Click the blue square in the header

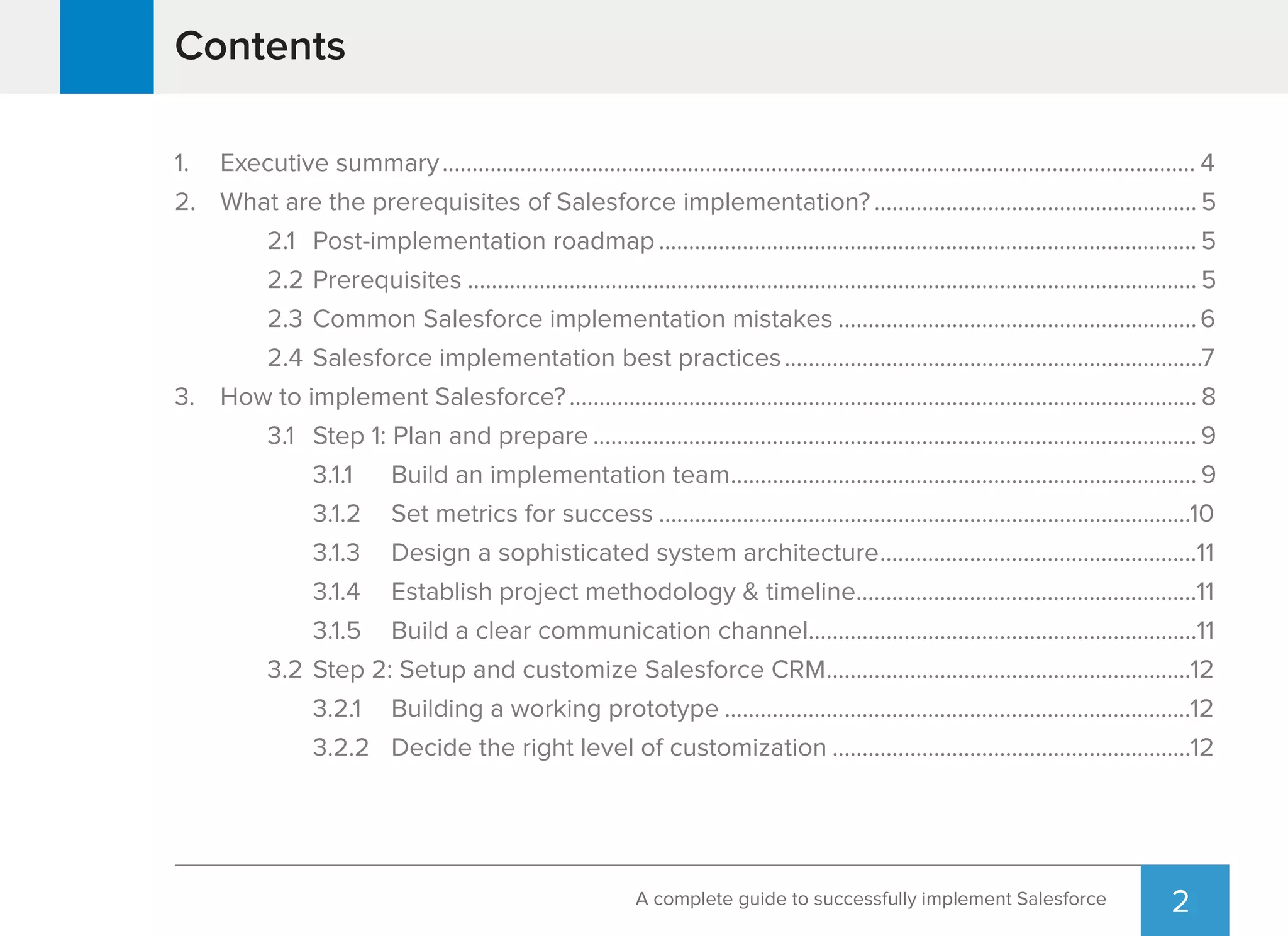(106, 47)
